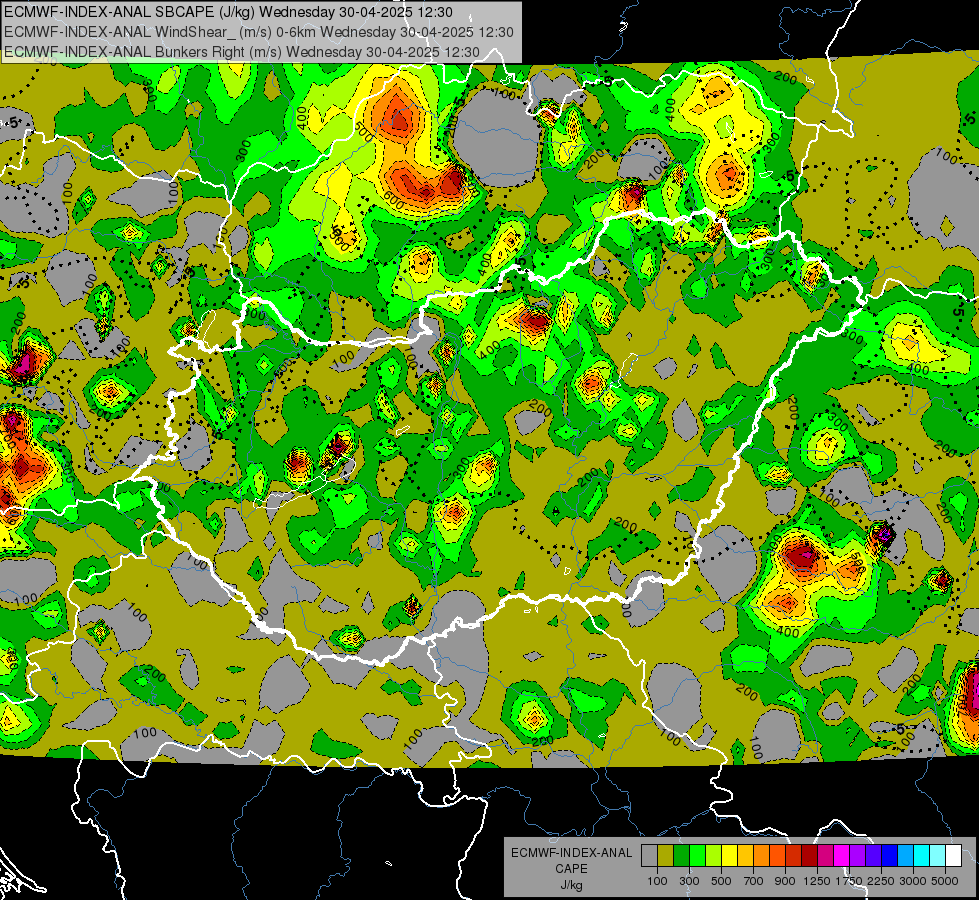Select the gray legend swatch below 100
This screenshot has width=979, height=900.
(x=649, y=856)
